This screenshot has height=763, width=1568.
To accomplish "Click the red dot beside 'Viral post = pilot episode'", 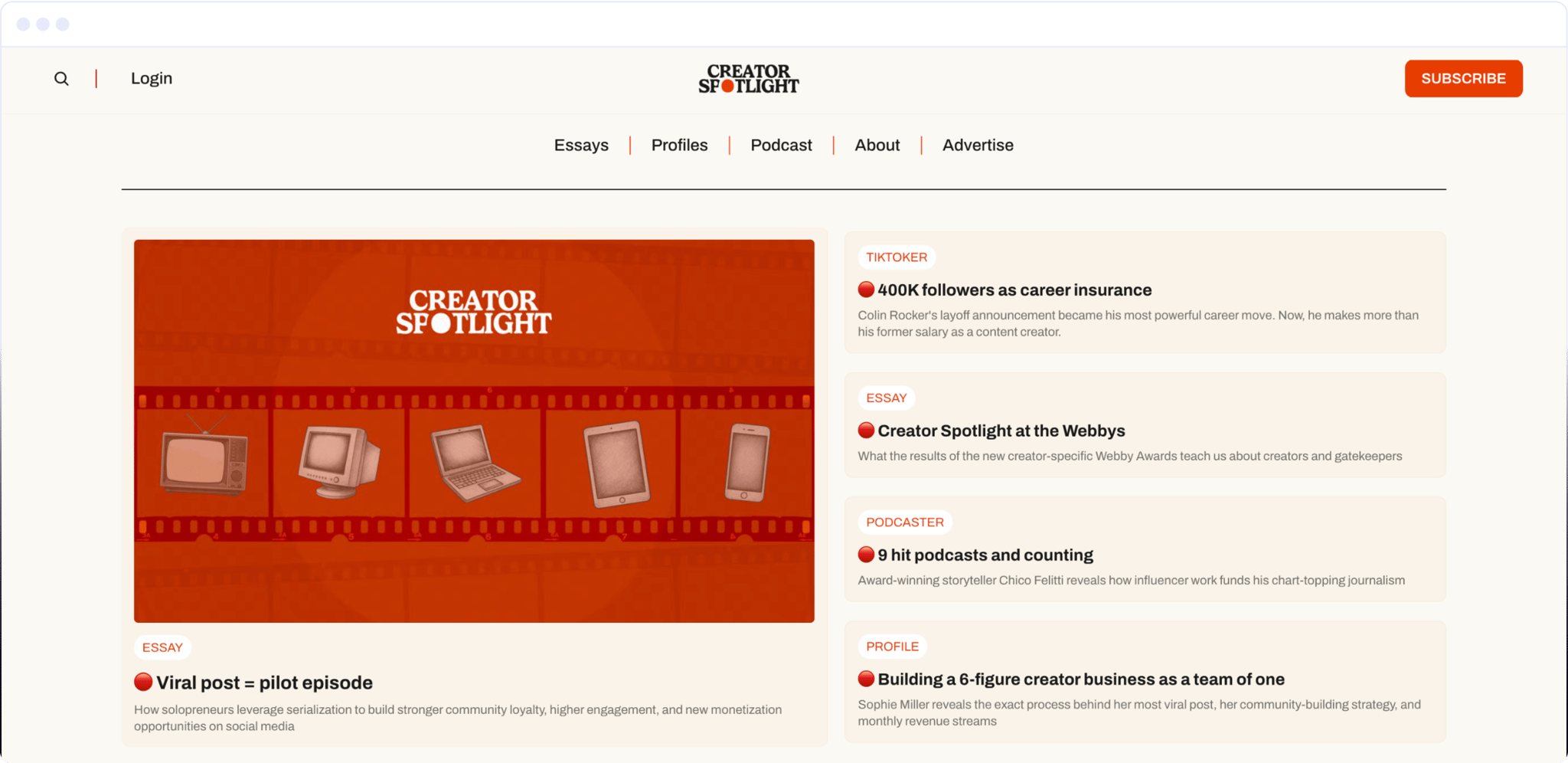I will pos(142,681).
